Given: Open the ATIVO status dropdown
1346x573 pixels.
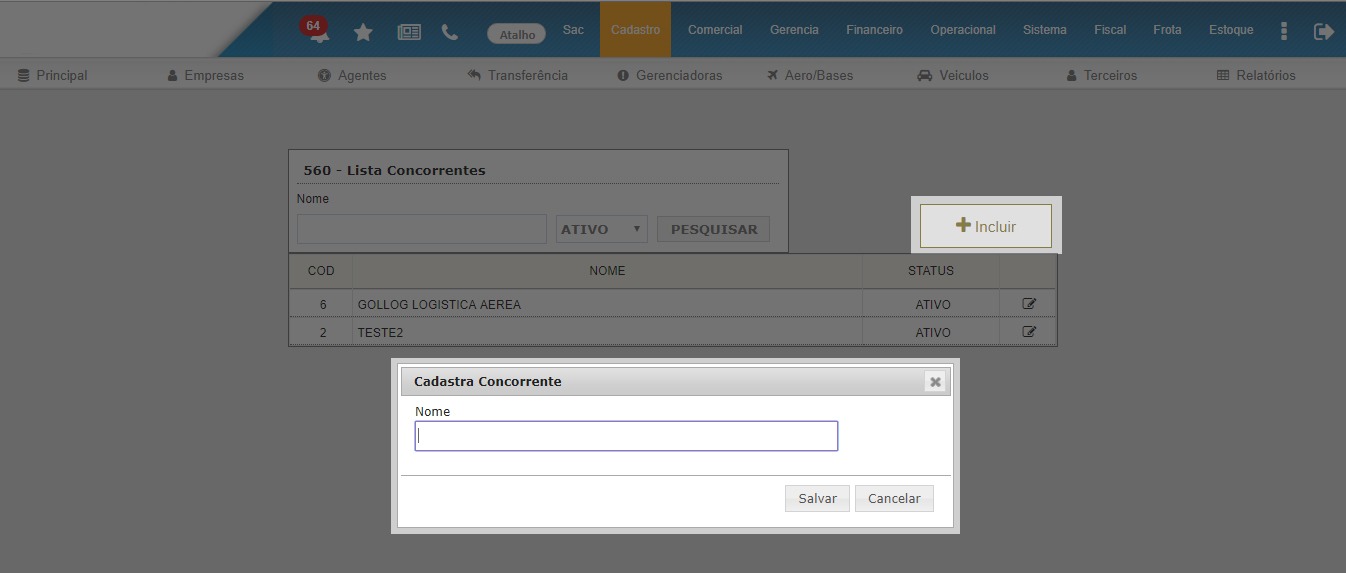Looking at the screenshot, I should tap(602, 229).
